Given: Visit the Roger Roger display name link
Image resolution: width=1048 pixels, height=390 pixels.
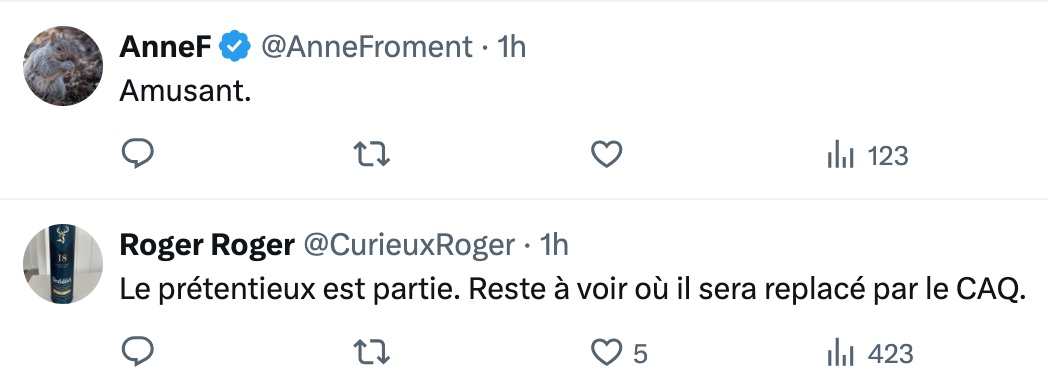Looking at the screenshot, I should pos(207,245).
